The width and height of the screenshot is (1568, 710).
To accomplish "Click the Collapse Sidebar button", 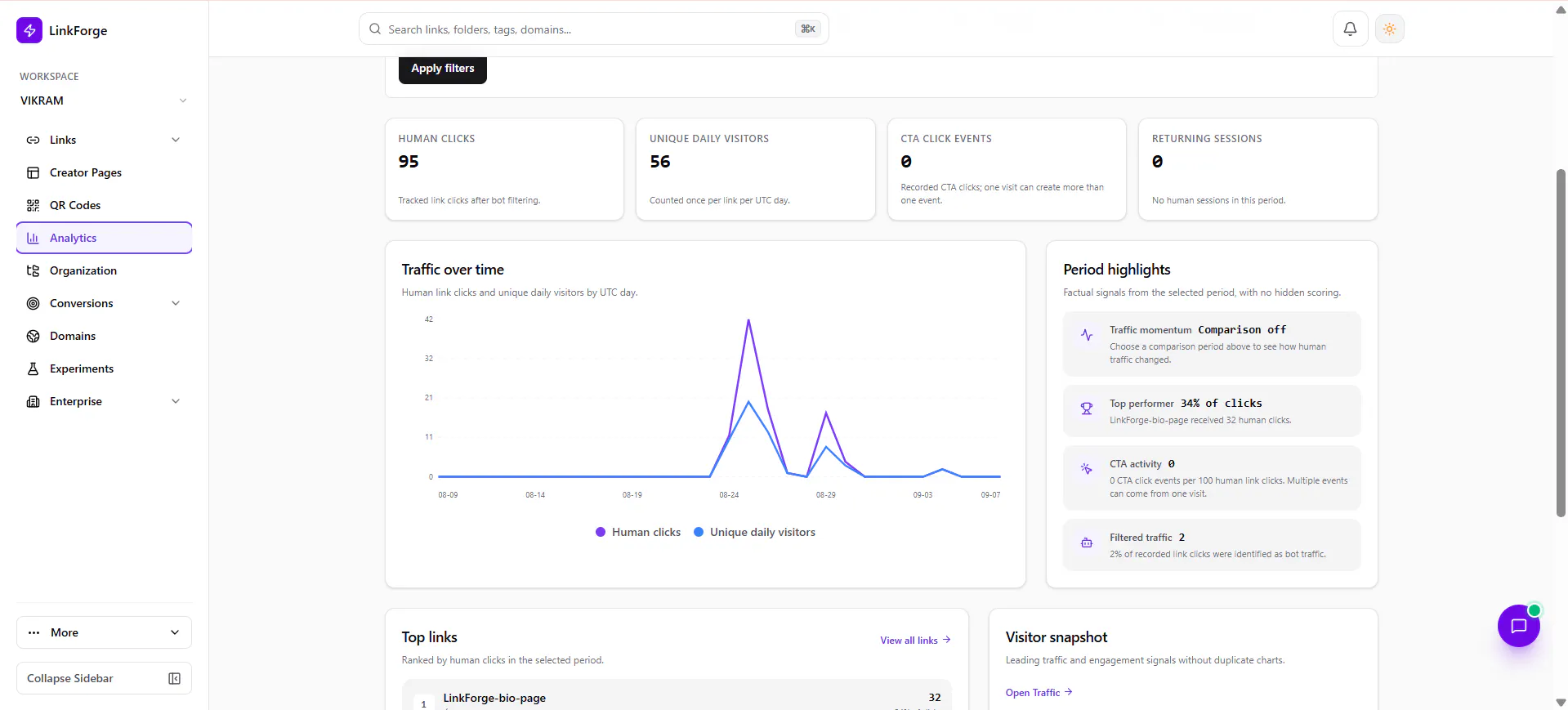I will tap(104, 678).
